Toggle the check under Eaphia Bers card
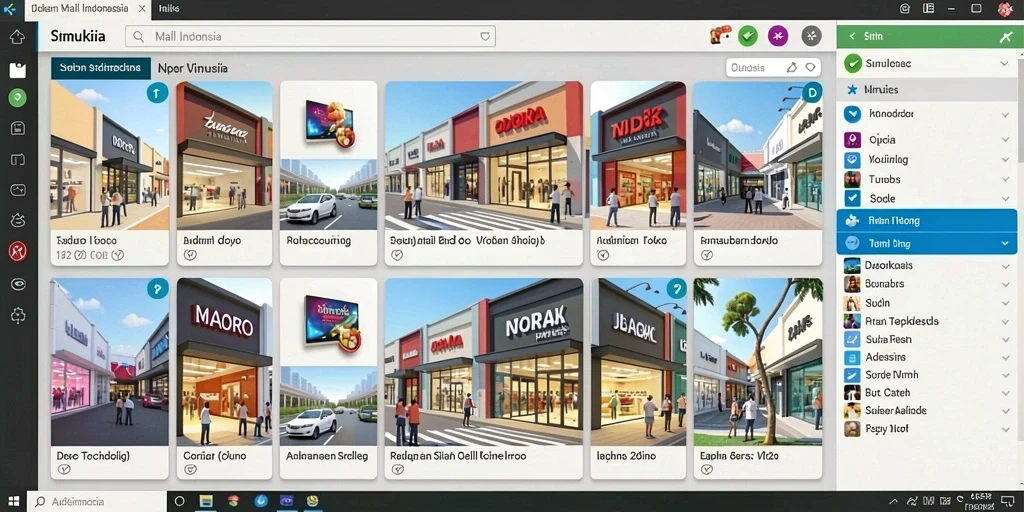The height and width of the screenshot is (512, 1024). point(707,470)
